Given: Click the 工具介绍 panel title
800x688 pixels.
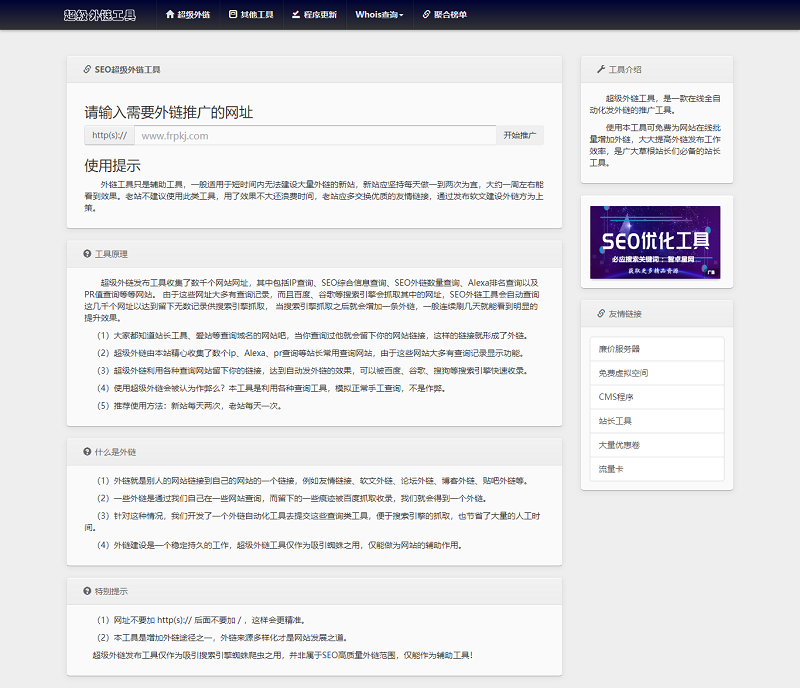Looking at the screenshot, I should click(x=625, y=70).
